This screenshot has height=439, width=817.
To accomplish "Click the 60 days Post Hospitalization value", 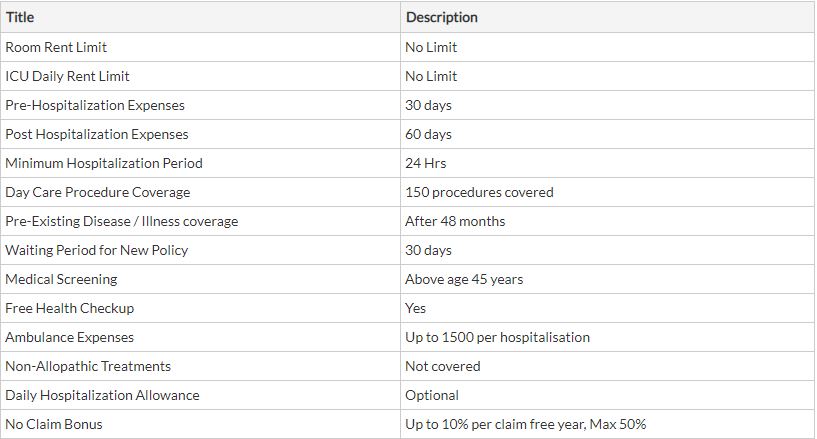I will (x=608, y=134).
